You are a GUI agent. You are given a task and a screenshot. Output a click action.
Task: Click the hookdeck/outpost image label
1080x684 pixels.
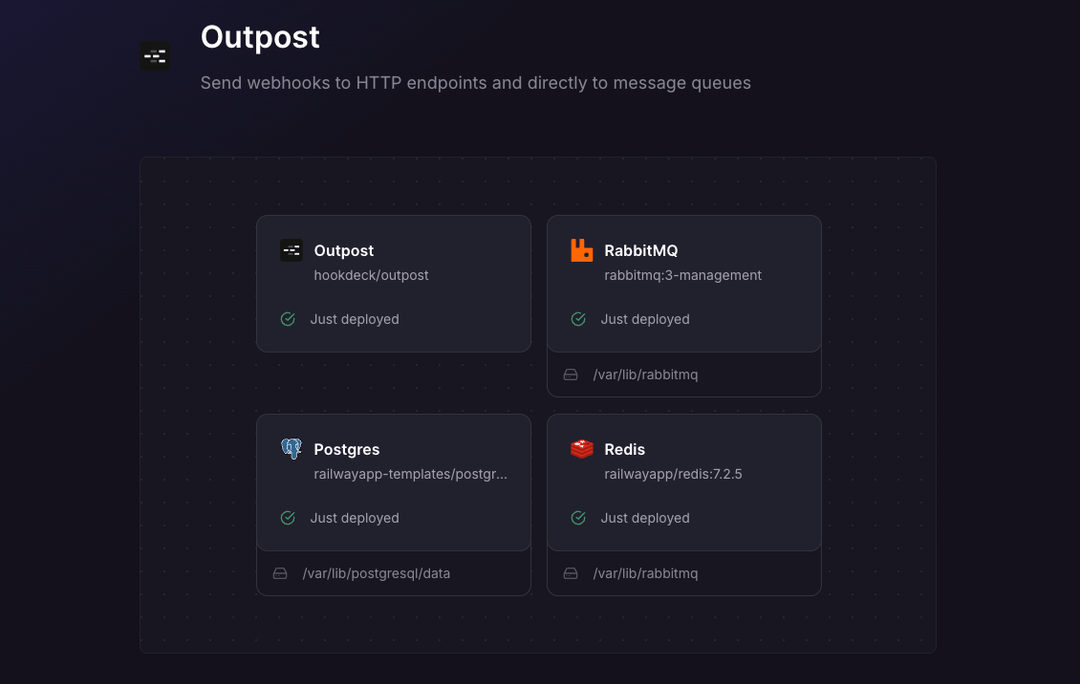[370, 275]
